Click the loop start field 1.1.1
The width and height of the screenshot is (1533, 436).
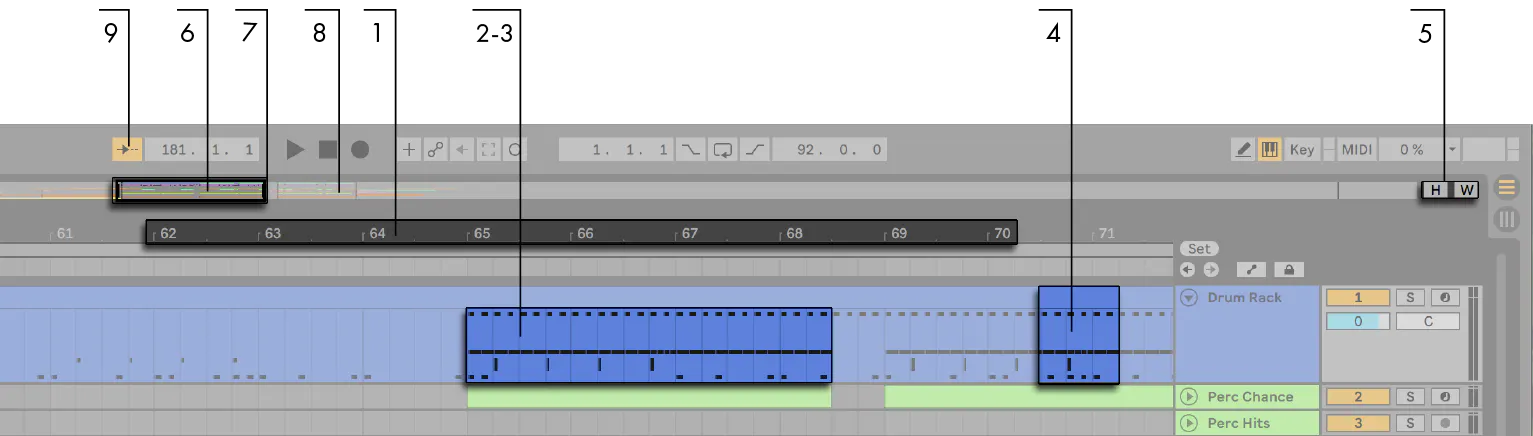click(617, 150)
